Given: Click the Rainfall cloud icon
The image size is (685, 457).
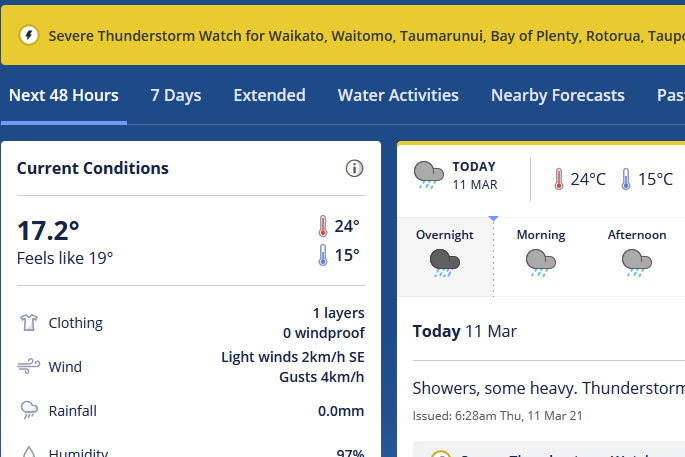Looking at the screenshot, I should pyautogui.click(x=28, y=410).
